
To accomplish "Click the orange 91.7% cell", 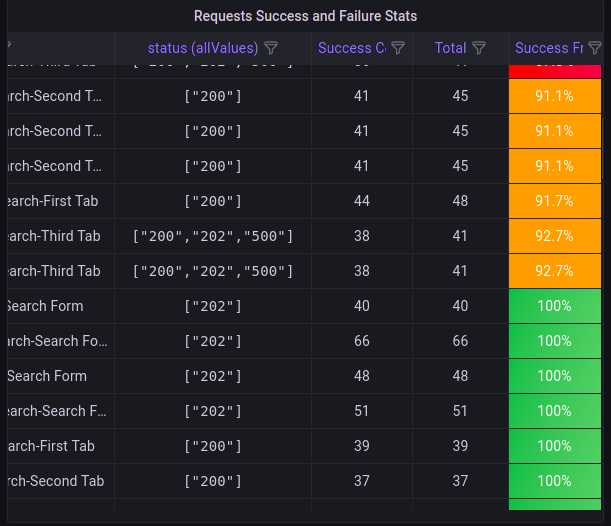I will click(x=554, y=201).
